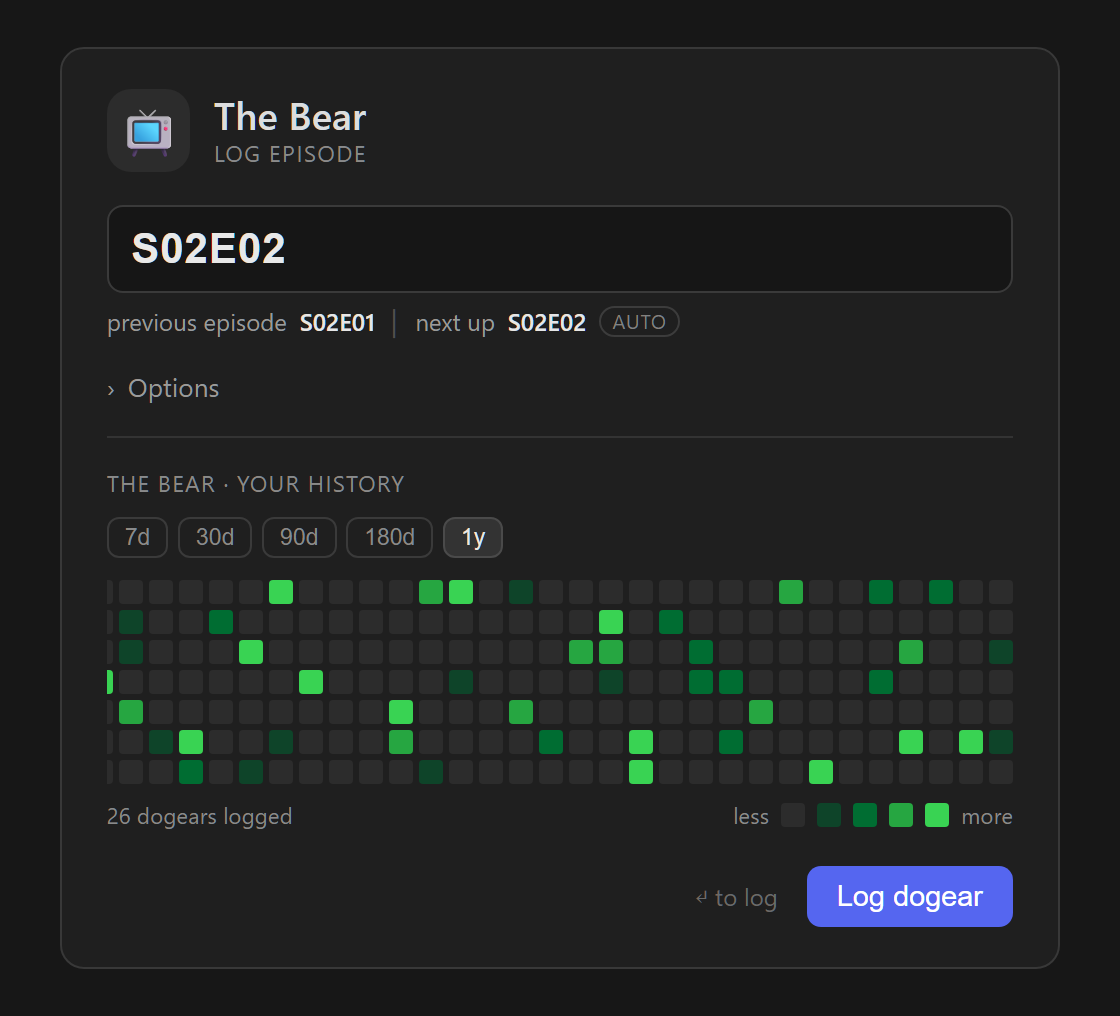Click the medium green third legend swatch
1120x1016 pixels.
tap(864, 815)
